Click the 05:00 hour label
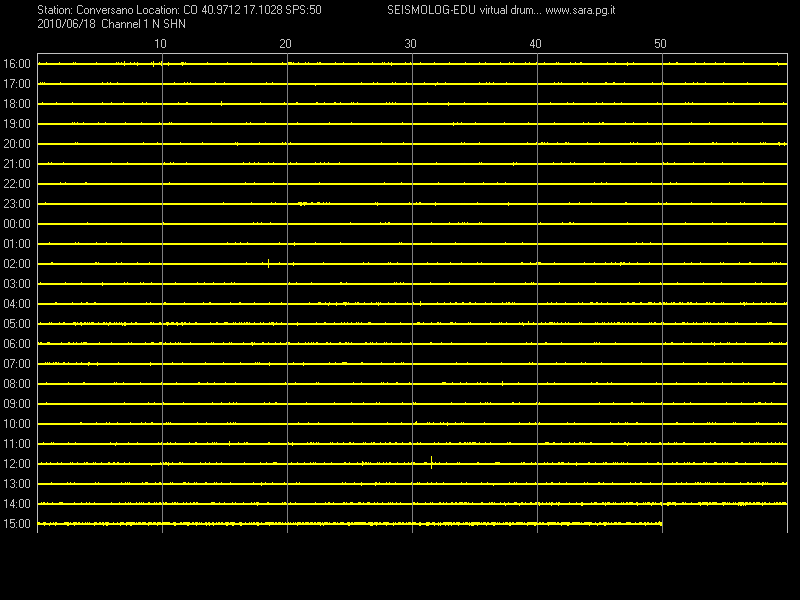The width and height of the screenshot is (800, 600). tap(17, 324)
